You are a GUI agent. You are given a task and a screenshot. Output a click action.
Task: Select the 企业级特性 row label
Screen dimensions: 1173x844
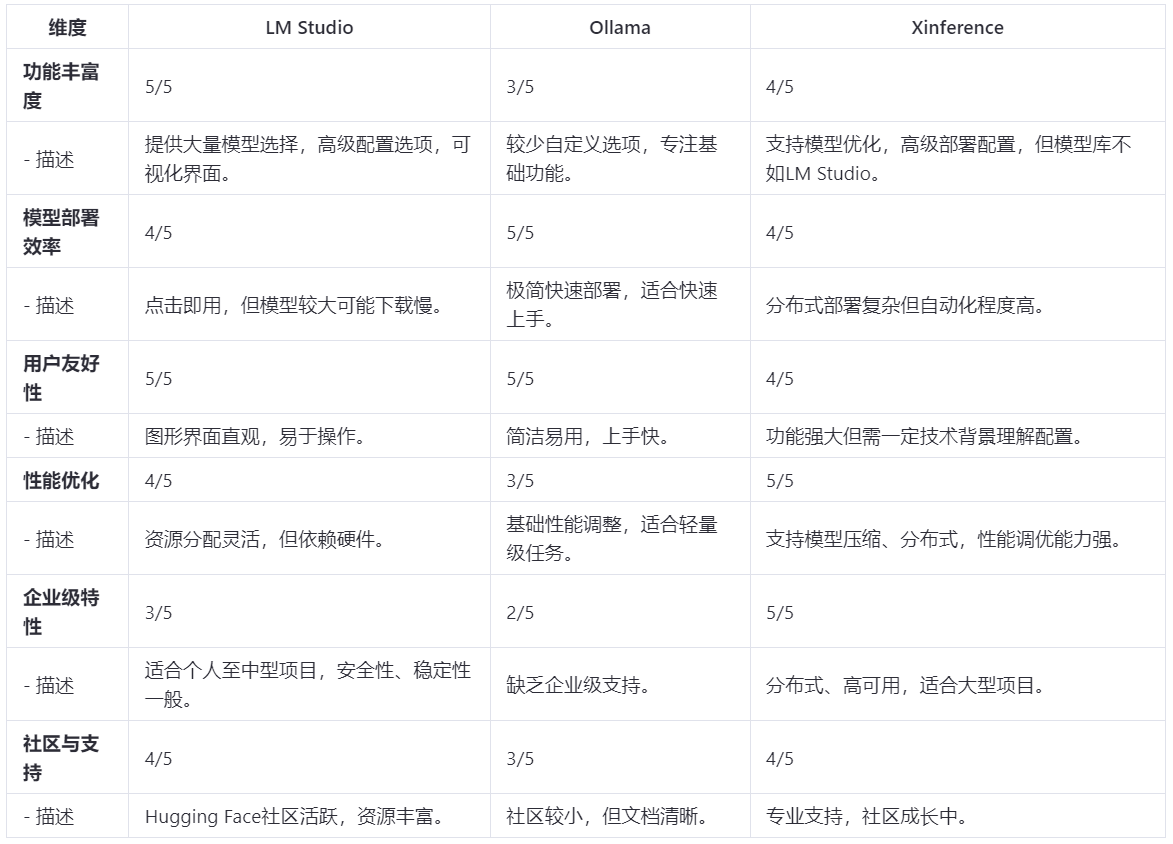pos(61,611)
